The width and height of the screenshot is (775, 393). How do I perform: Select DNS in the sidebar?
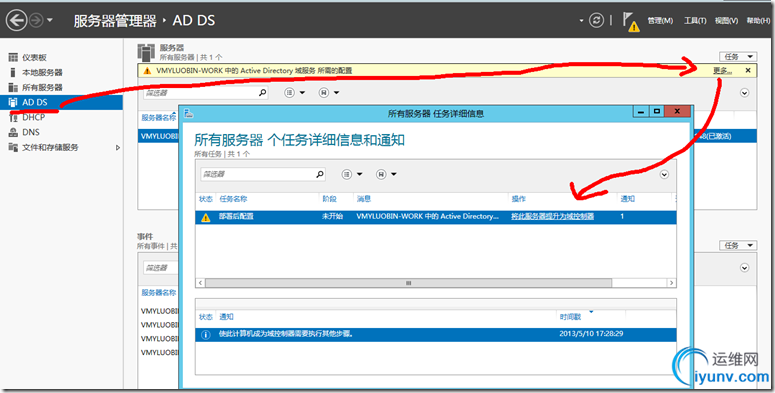point(31,132)
